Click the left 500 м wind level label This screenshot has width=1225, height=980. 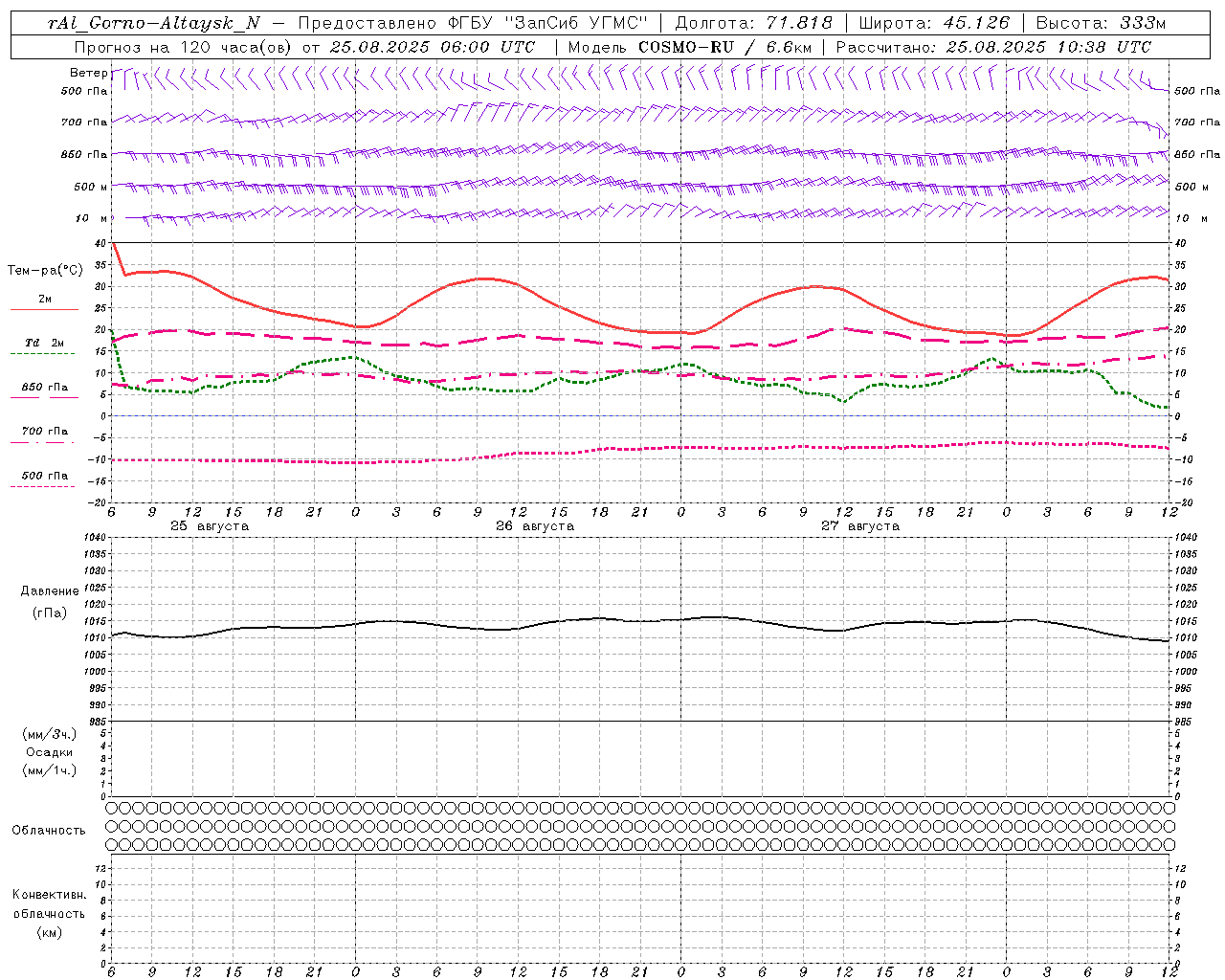[91, 187]
